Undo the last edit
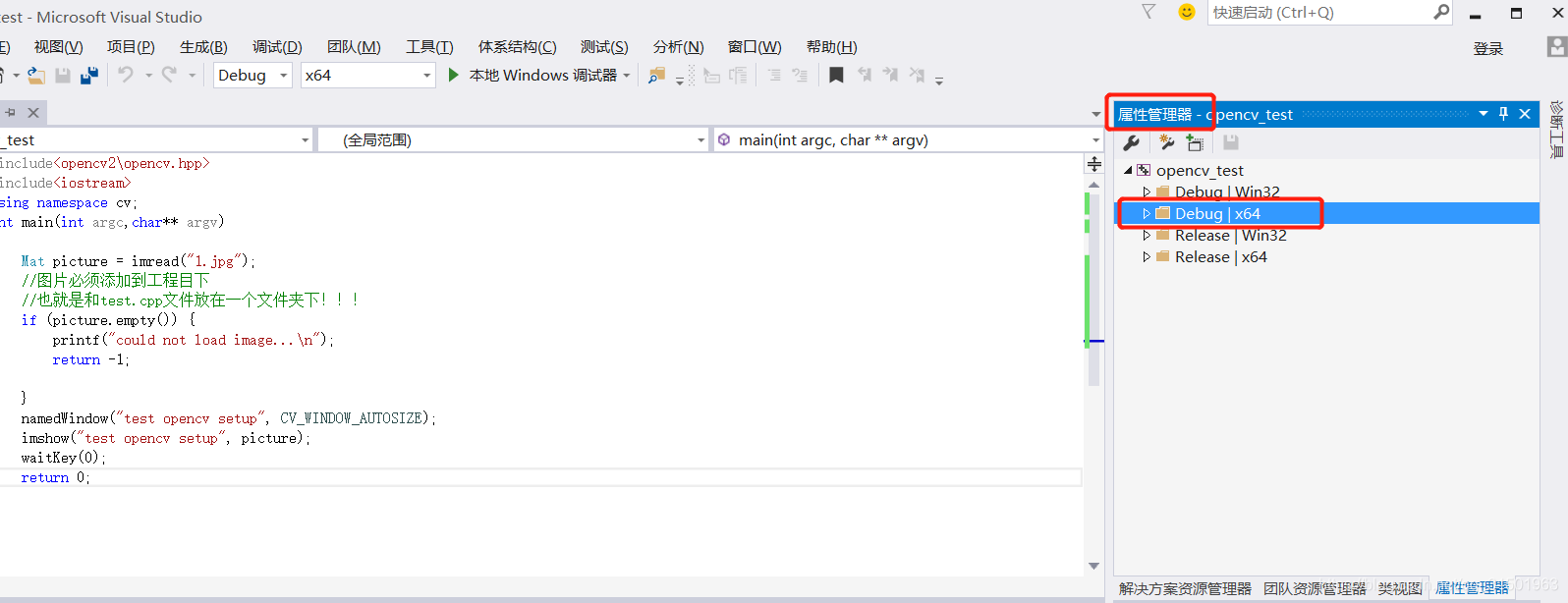This screenshot has width=1568, height=603. pos(126,75)
